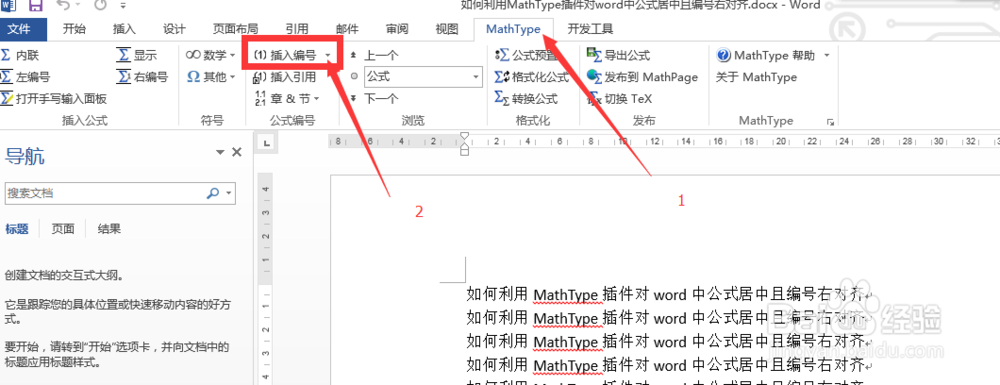The height and width of the screenshot is (385, 1000).
Task: Open the MathType group dialog launcher
Action: pos(830,121)
